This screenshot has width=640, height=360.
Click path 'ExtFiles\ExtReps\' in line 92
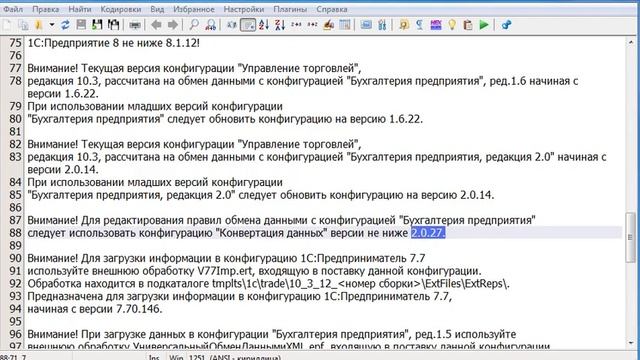tap(467, 283)
